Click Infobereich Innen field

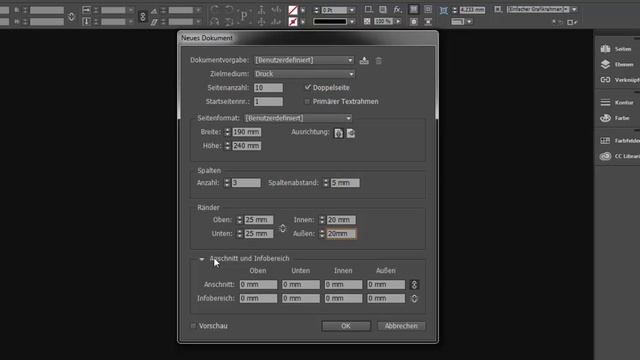343,298
